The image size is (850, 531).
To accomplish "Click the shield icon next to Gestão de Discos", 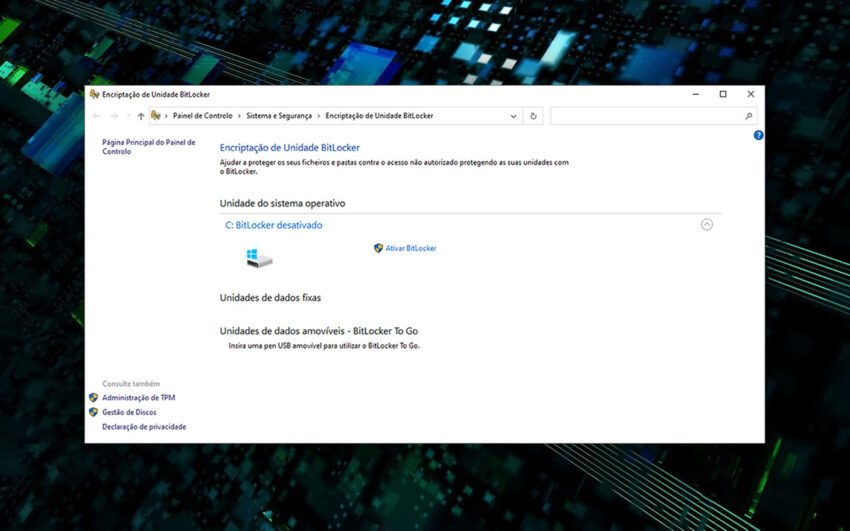I will (x=93, y=412).
